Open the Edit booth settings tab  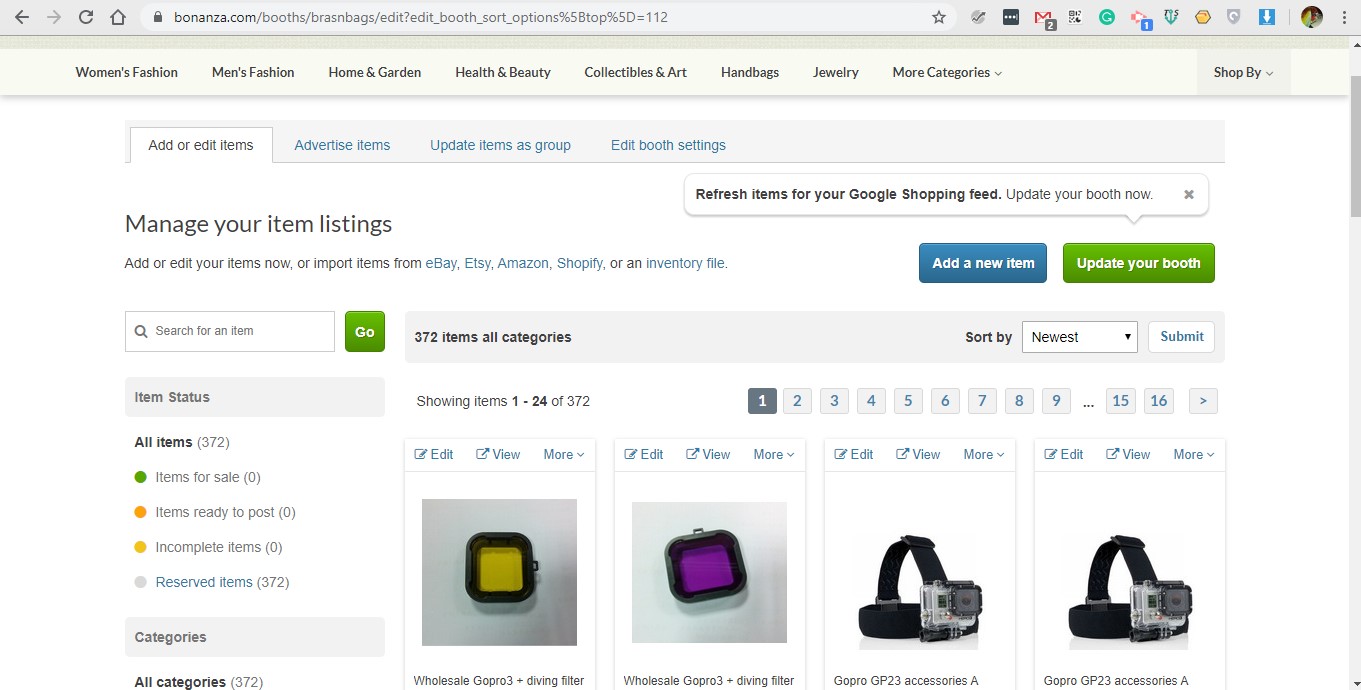point(668,145)
